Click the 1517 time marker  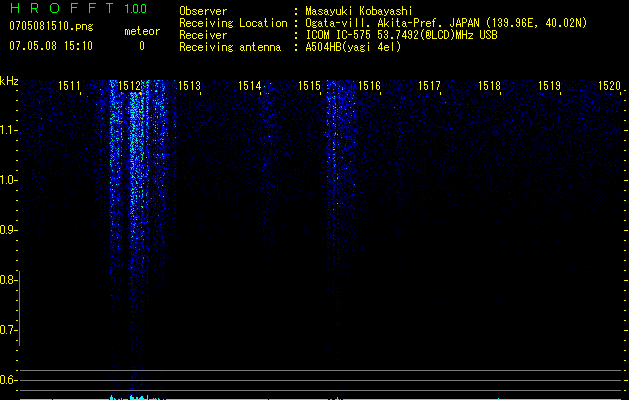pos(430,86)
